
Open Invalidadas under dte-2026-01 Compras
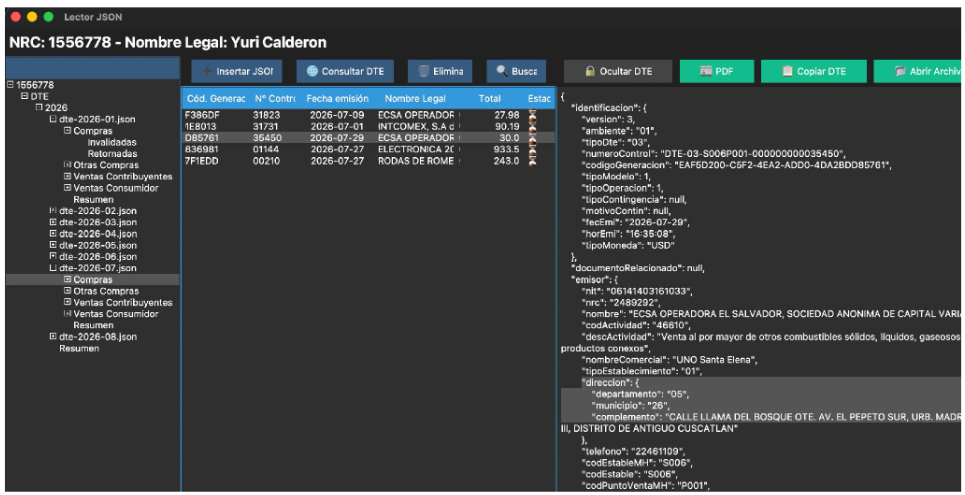pos(112,142)
